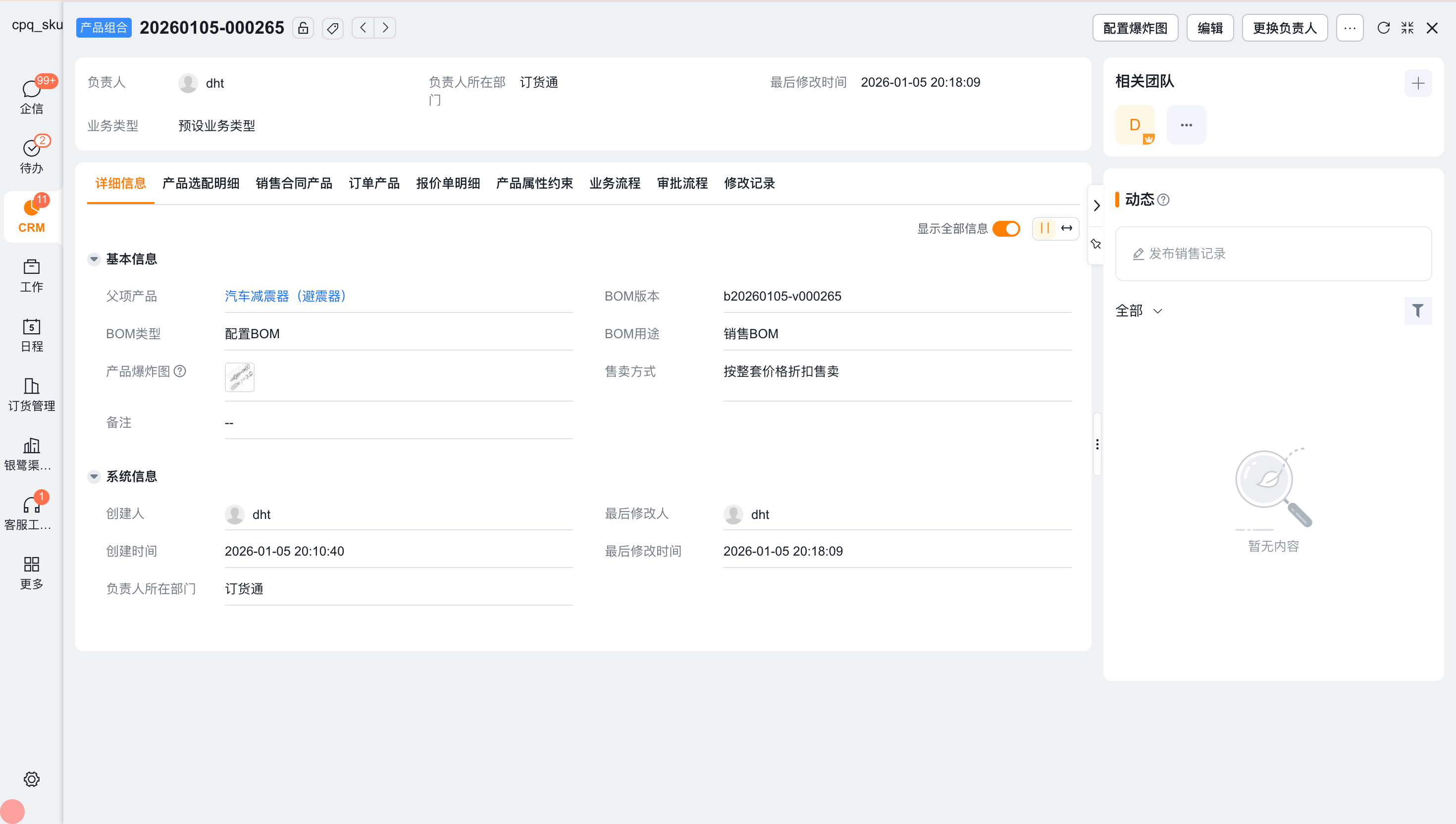1456x824 pixels.
Task: Open the 修改记录 tab
Action: coord(749,183)
